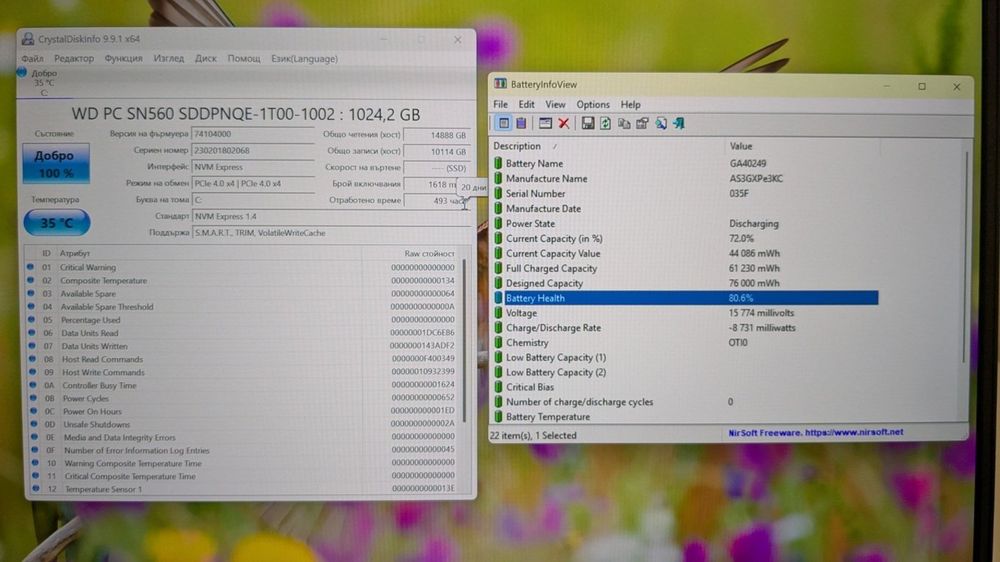Click blue status dot for Temperature Sensor 1
The image size is (1000, 562).
[36, 489]
